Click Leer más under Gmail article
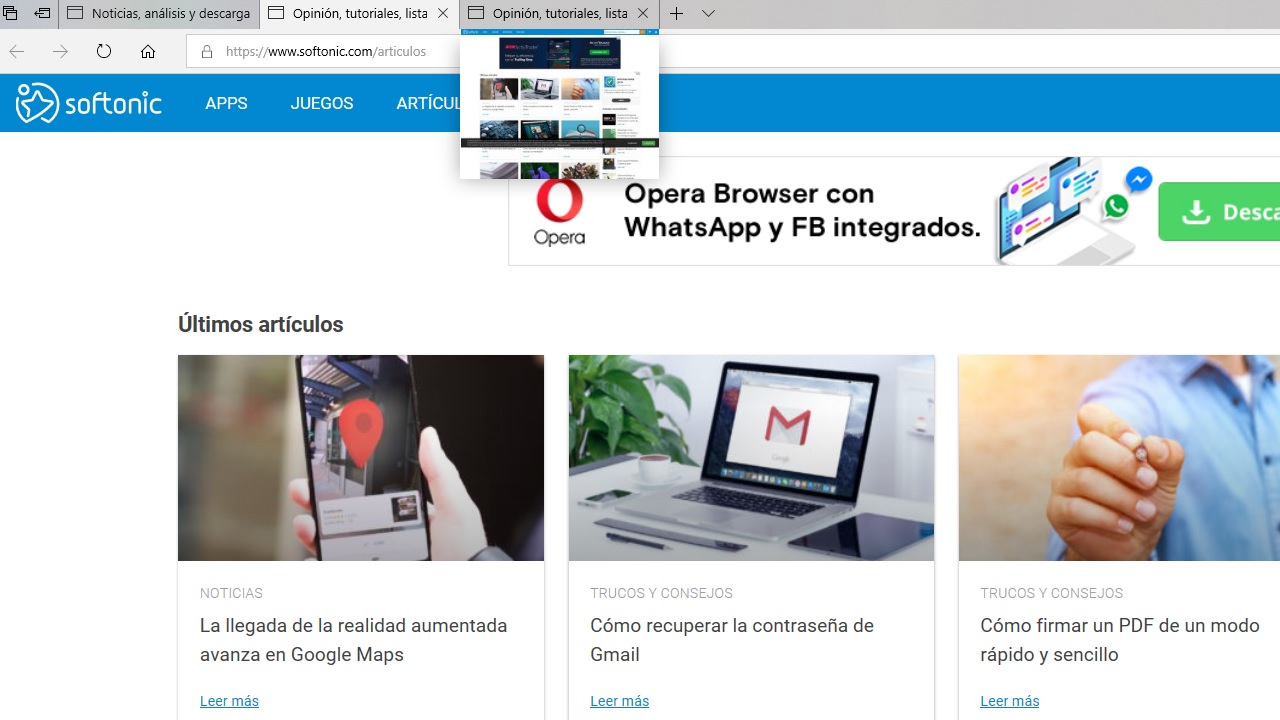Viewport: 1280px width, 720px height. pos(619,701)
